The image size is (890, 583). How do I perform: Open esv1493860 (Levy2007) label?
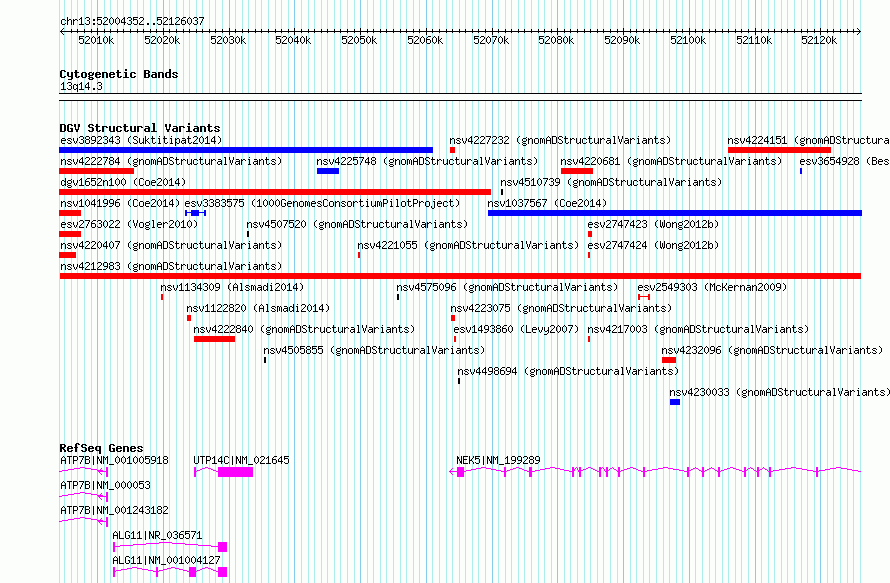[x=516, y=329]
